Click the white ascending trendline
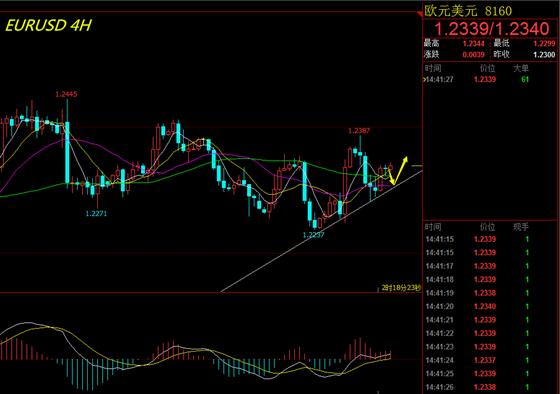This screenshot has height=394, width=560. point(321,231)
